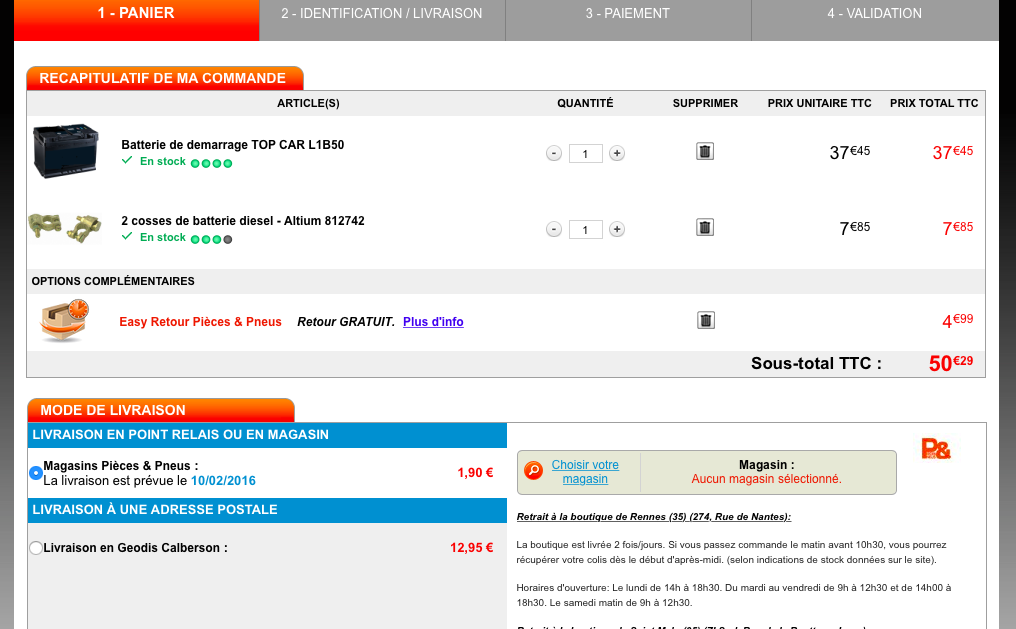Screen dimensions: 1016x629
Task: Click the 12,95 € Geodis delivery price
Action: (x=472, y=548)
